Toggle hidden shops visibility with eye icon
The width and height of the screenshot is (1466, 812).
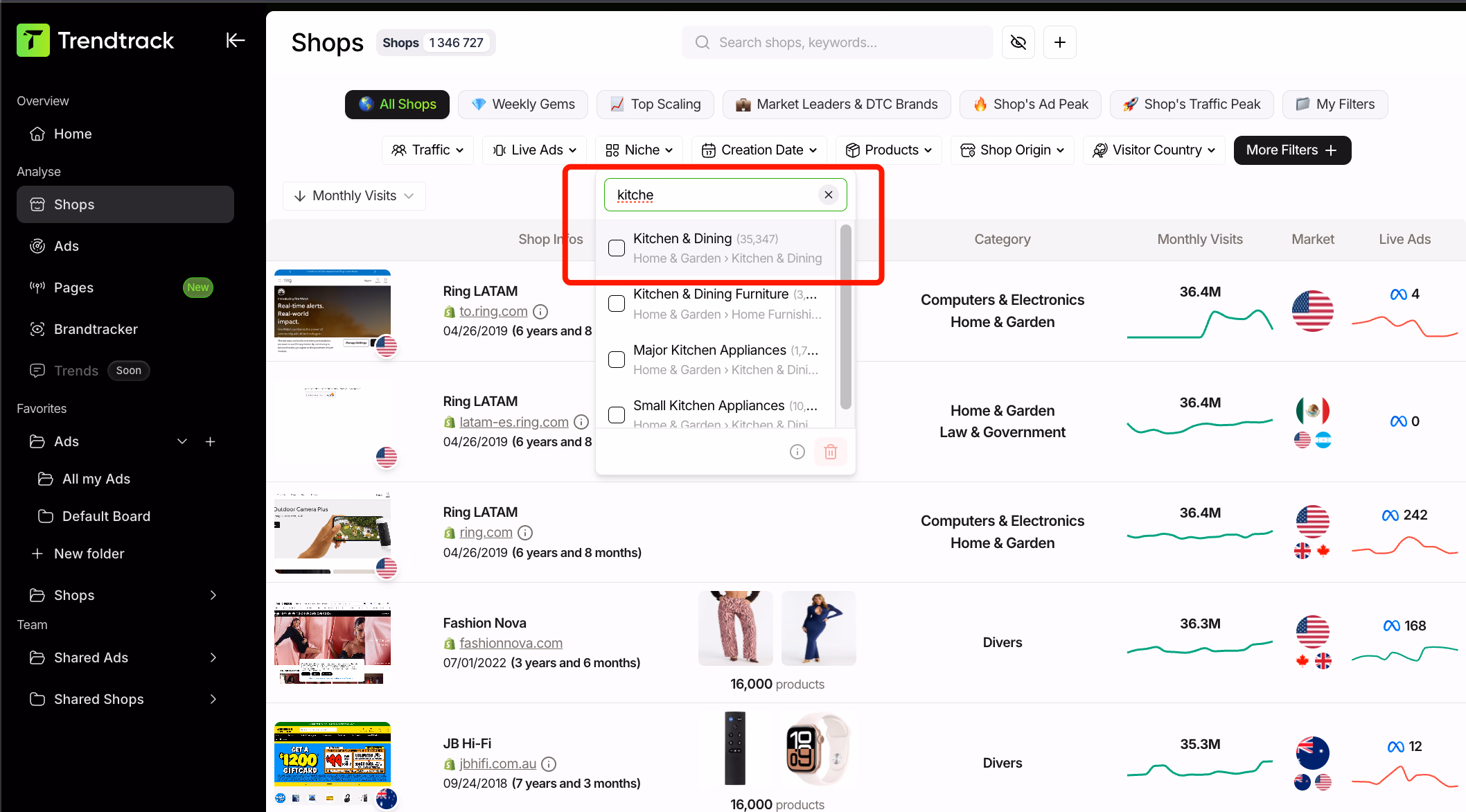[1018, 42]
